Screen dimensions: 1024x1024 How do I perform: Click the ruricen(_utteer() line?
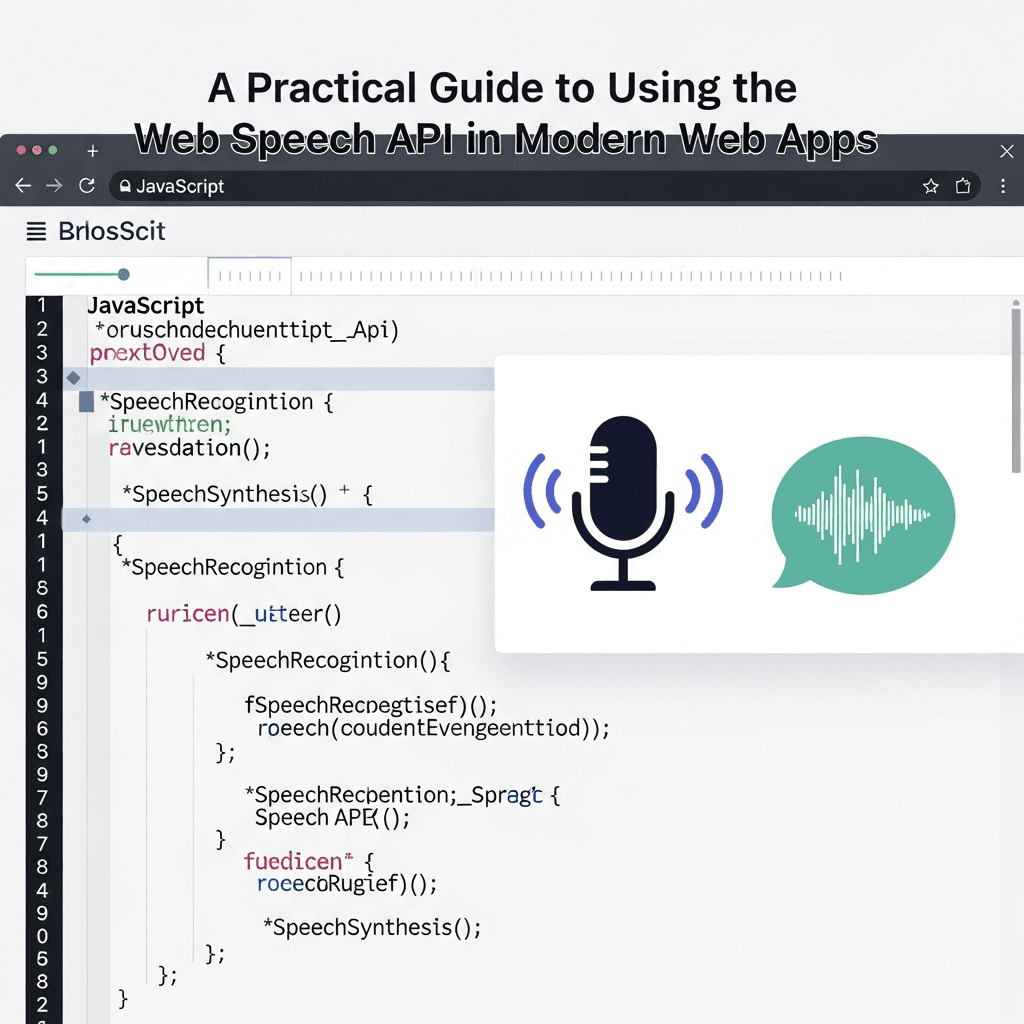pyautogui.click(x=244, y=614)
